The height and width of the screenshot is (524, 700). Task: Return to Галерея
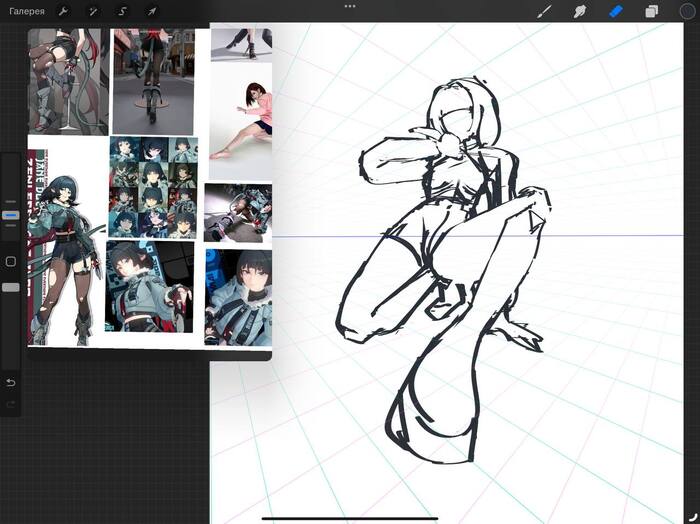(x=27, y=11)
